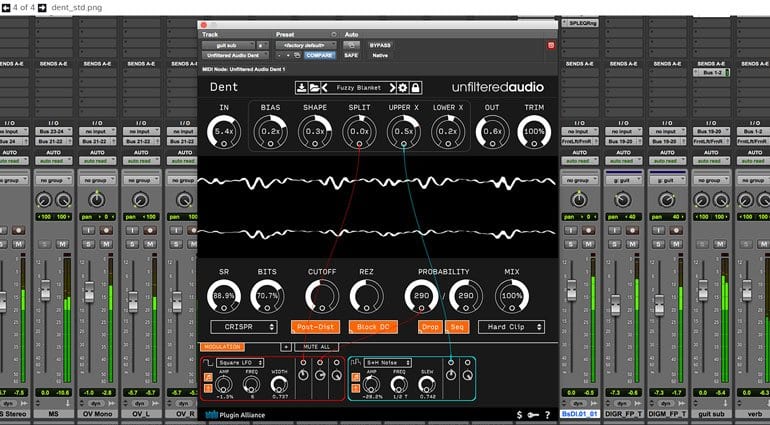Open help with the question mark icon
The width and height of the screenshot is (770, 425).
[548, 415]
